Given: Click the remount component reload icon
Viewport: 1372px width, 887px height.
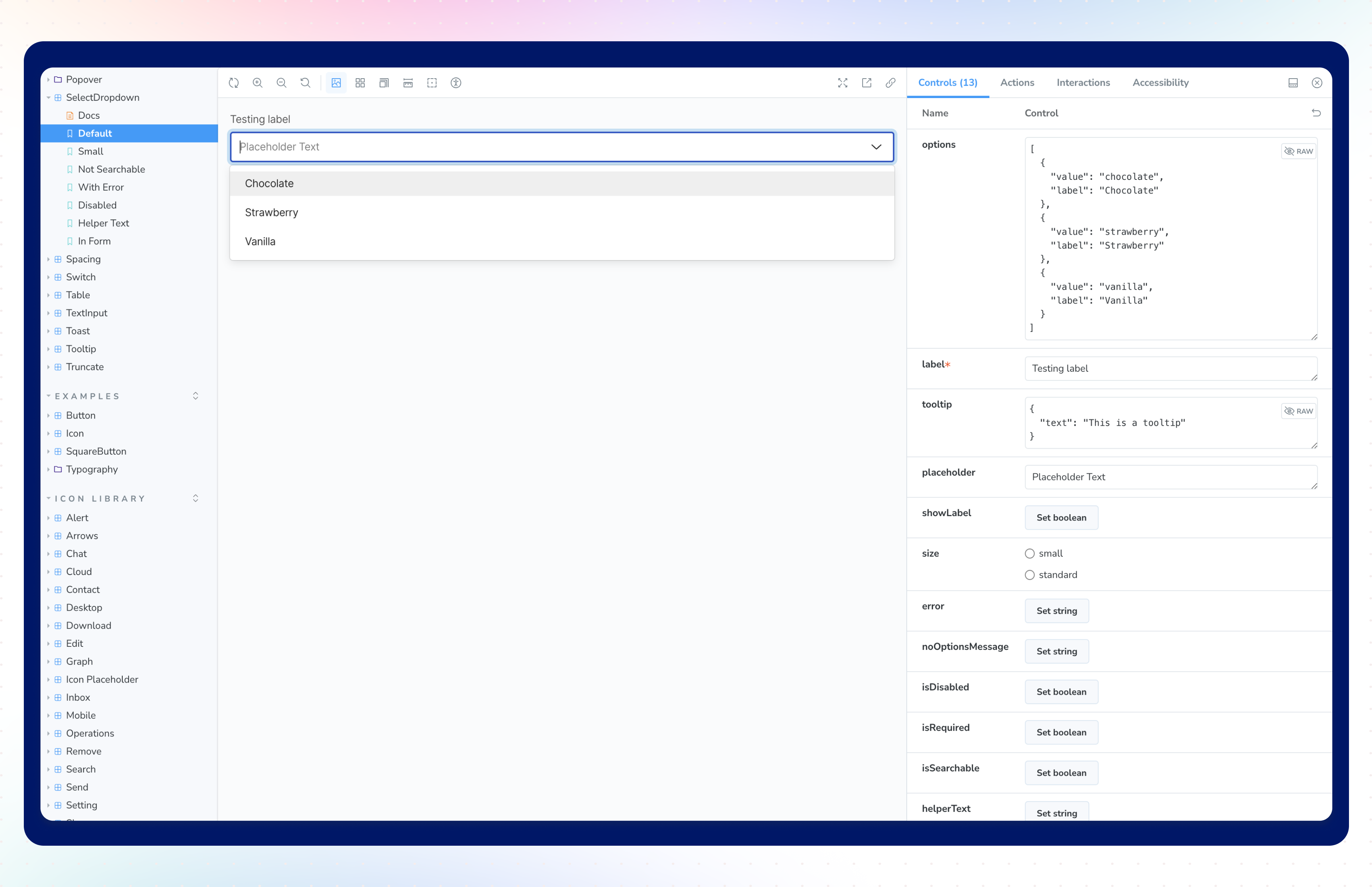Looking at the screenshot, I should 234,83.
